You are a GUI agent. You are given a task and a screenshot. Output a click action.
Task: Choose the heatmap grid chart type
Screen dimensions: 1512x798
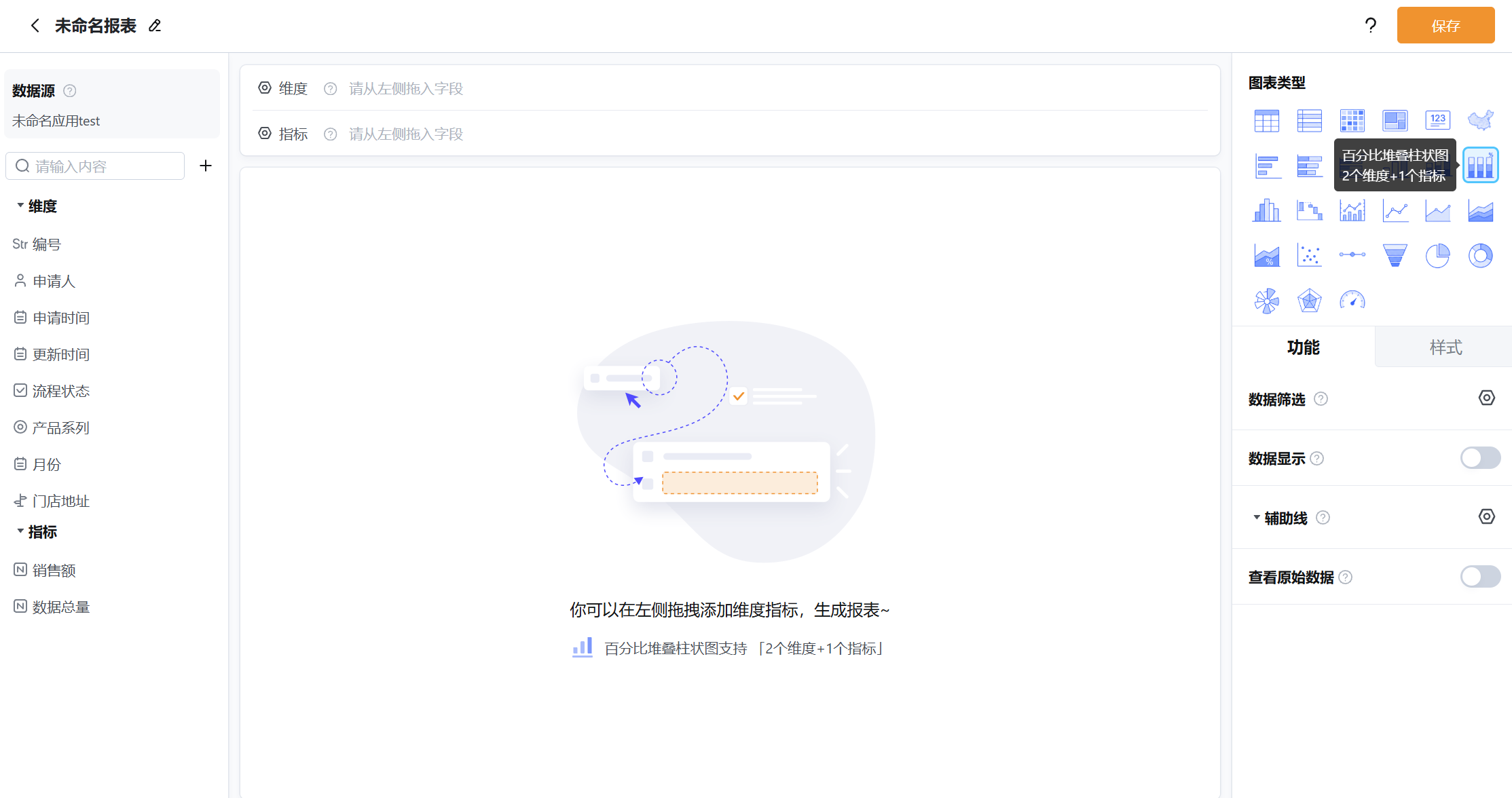click(1352, 121)
